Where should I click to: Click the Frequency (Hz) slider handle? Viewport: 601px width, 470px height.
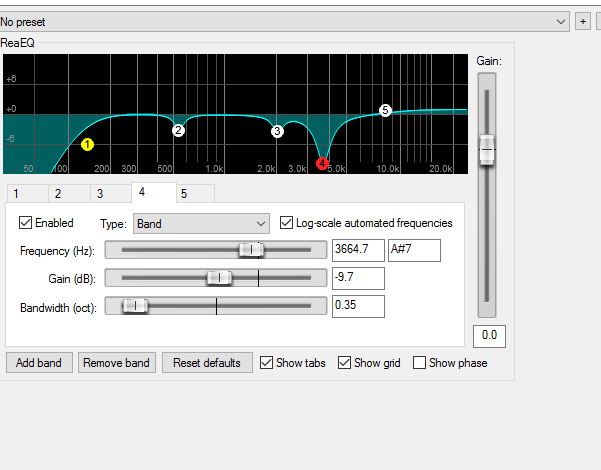(x=251, y=250)
